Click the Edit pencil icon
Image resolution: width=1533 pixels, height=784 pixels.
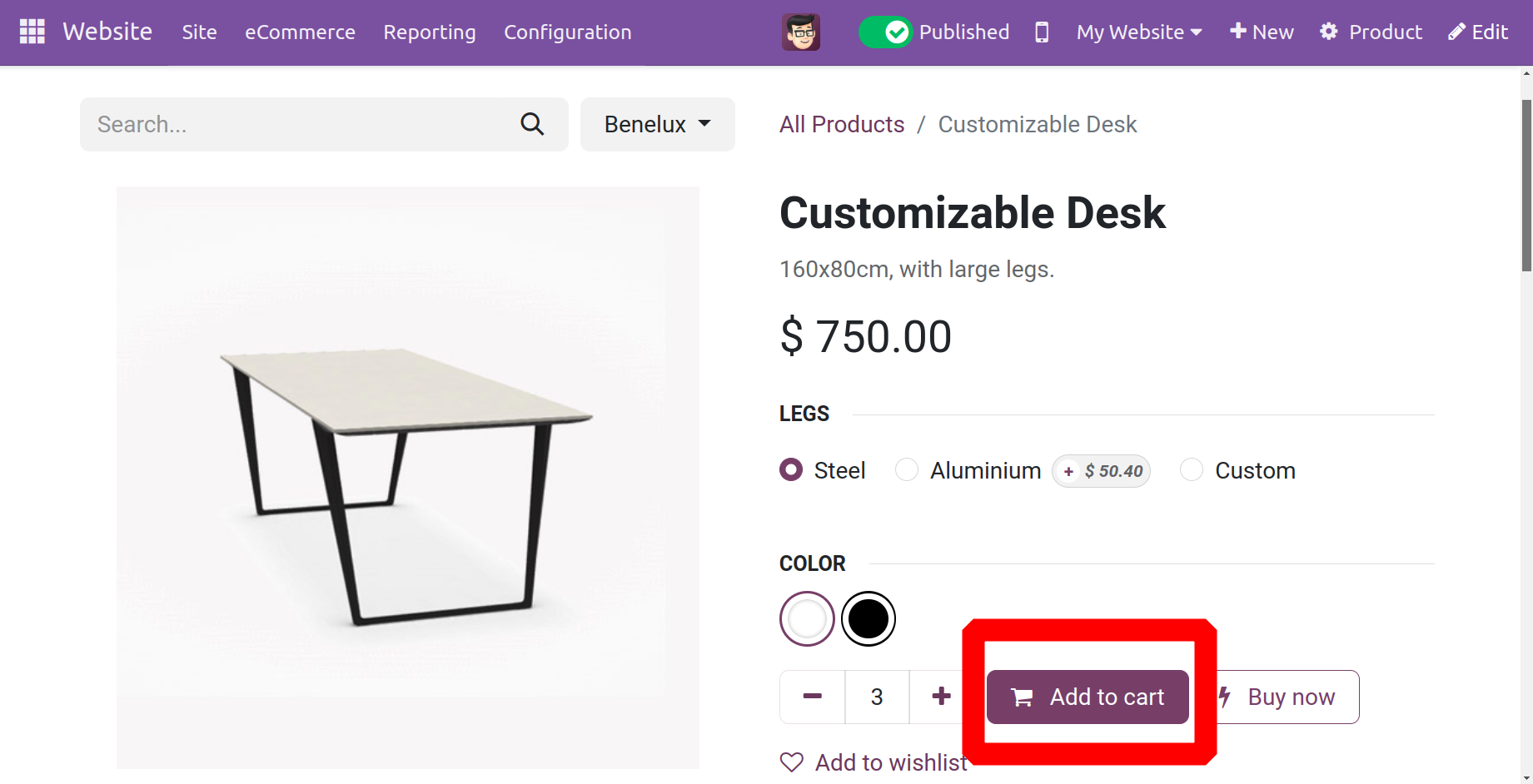click(1456, 32)
